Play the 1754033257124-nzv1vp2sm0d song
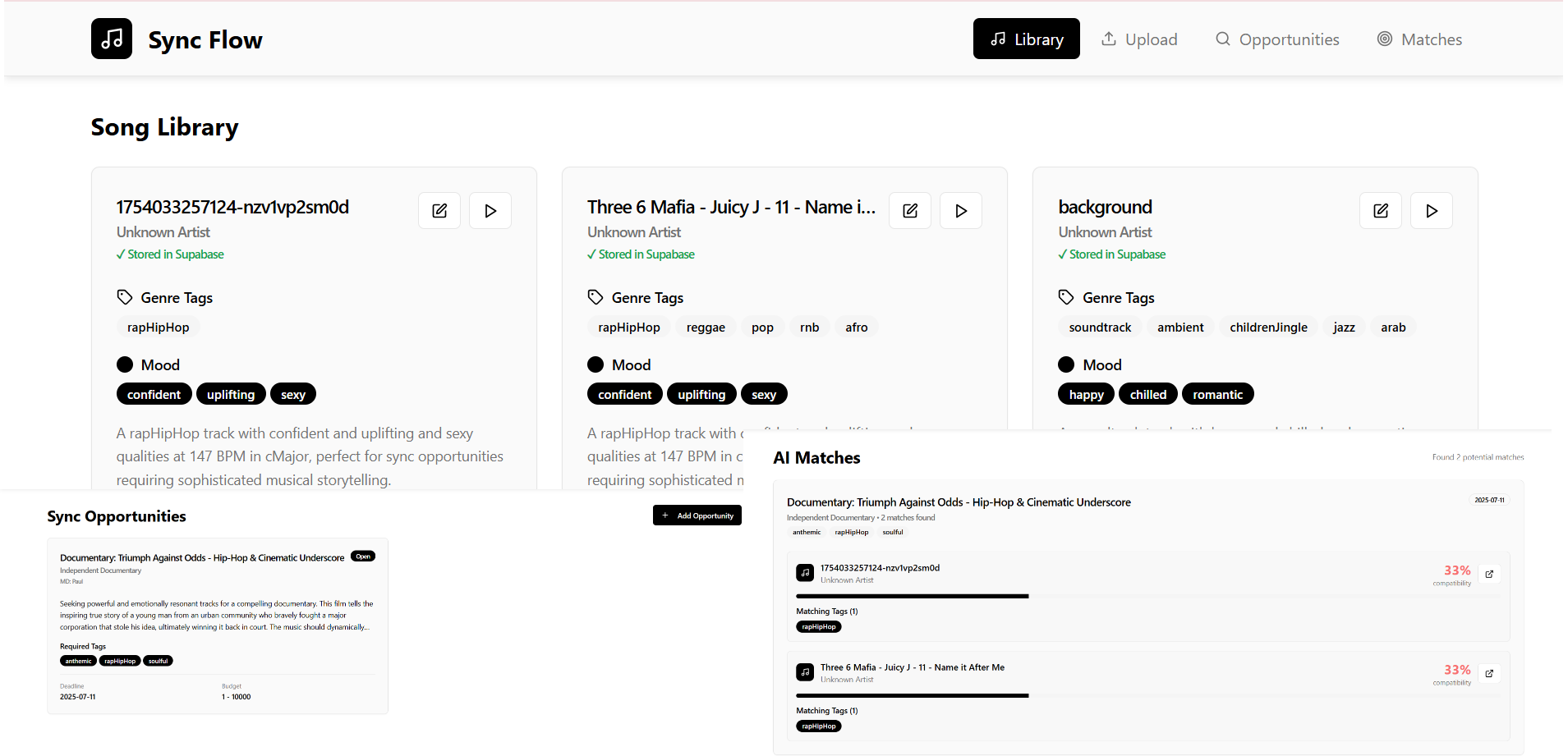 click(490, 211)
